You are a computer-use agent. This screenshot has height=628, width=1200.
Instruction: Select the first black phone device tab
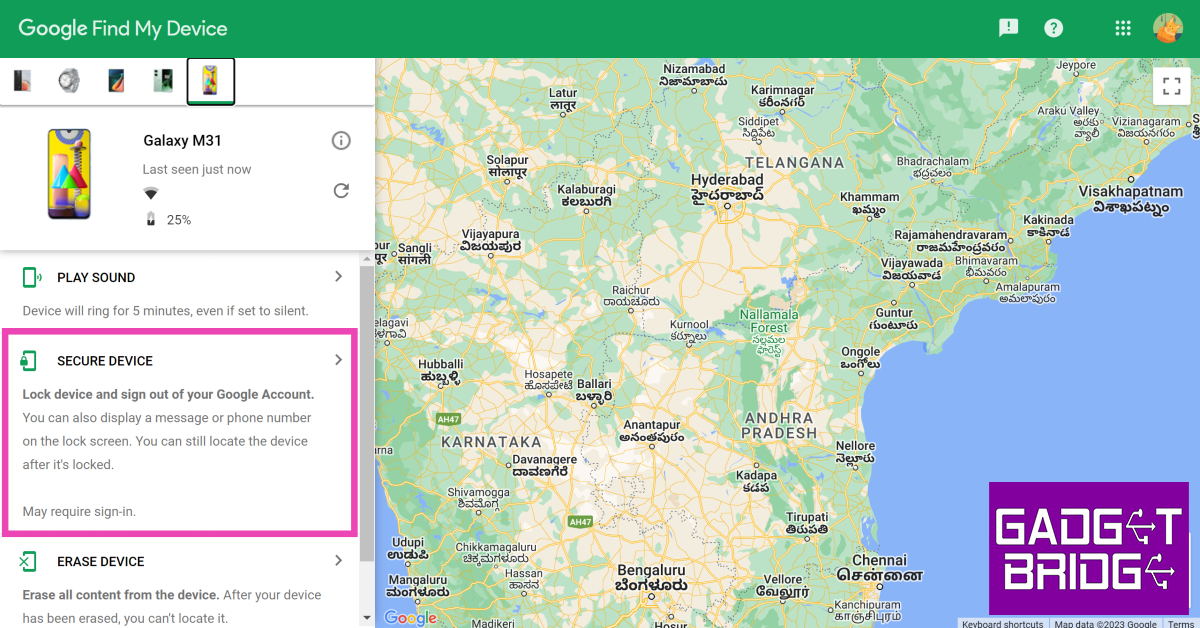point(22,81)
